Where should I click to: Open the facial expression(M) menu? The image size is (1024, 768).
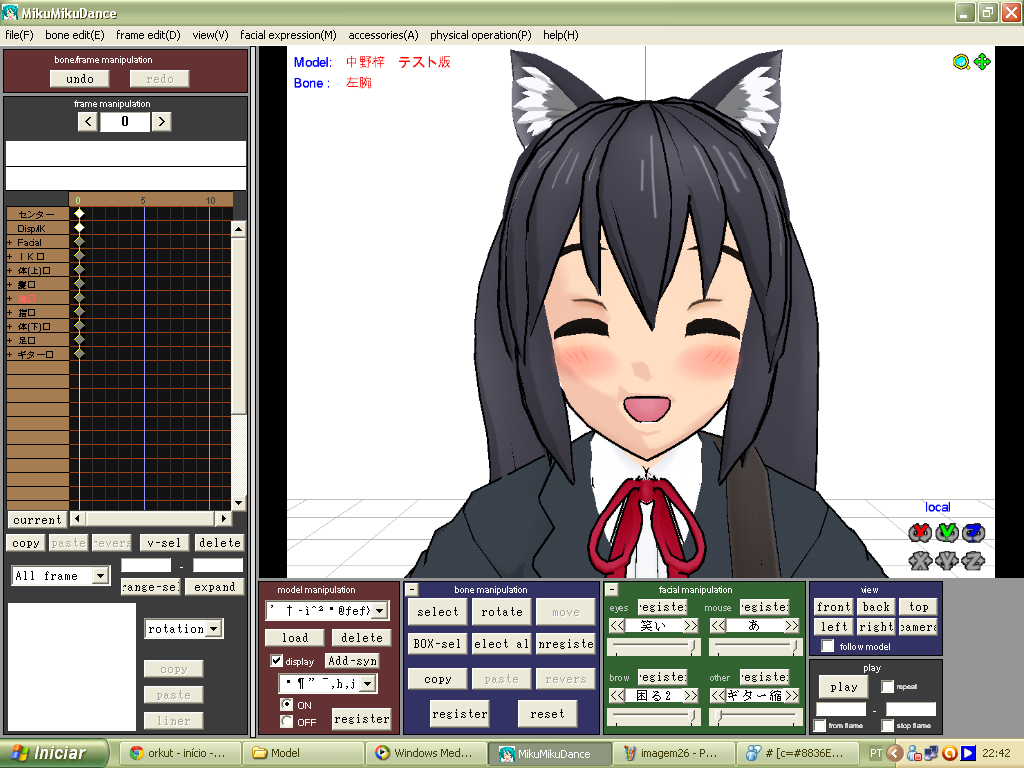click(x=288, y=35)
